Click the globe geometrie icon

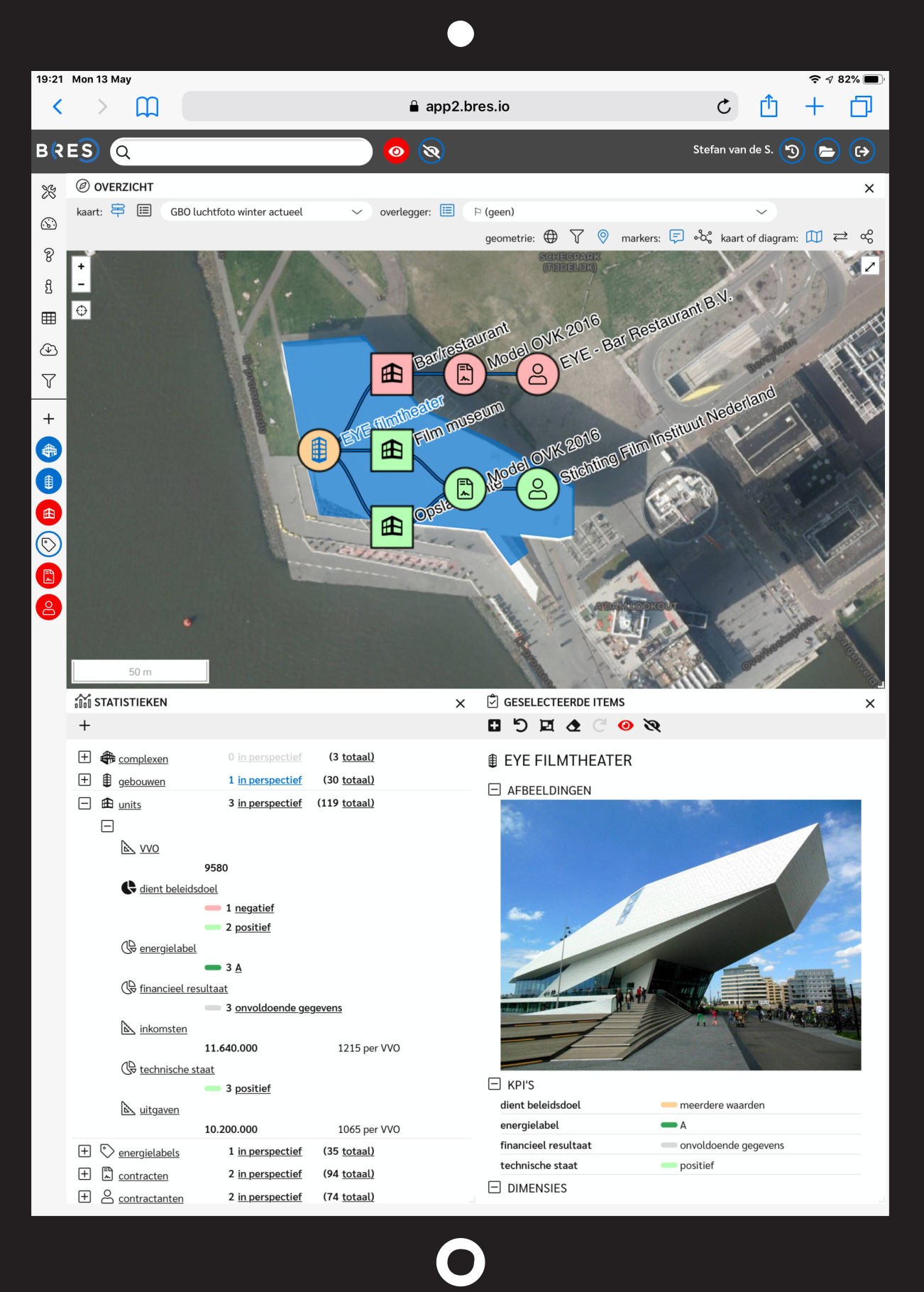pyautogui.click(x=551, y=237)
